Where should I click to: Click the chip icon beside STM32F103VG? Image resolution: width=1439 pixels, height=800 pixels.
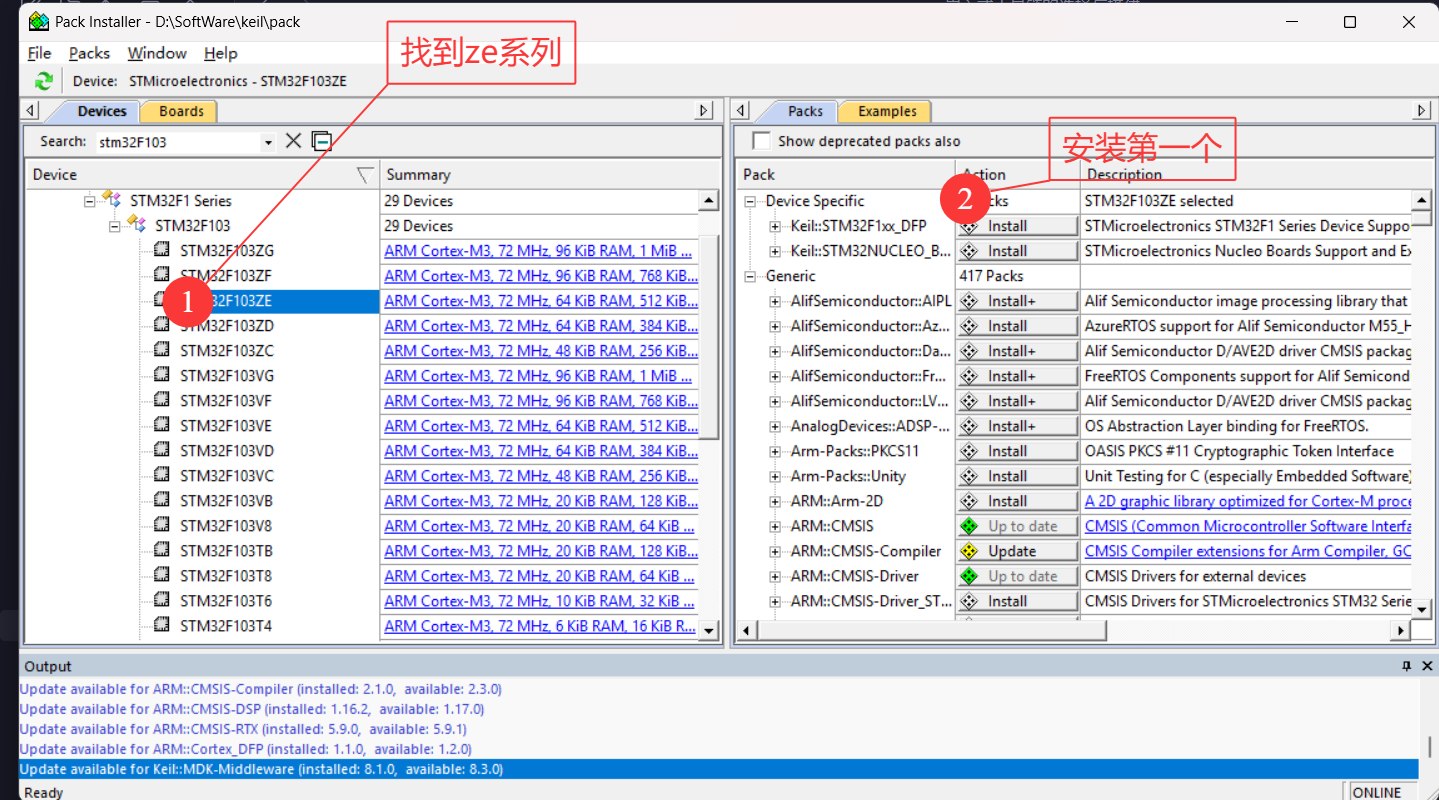[x=162, y=375]
